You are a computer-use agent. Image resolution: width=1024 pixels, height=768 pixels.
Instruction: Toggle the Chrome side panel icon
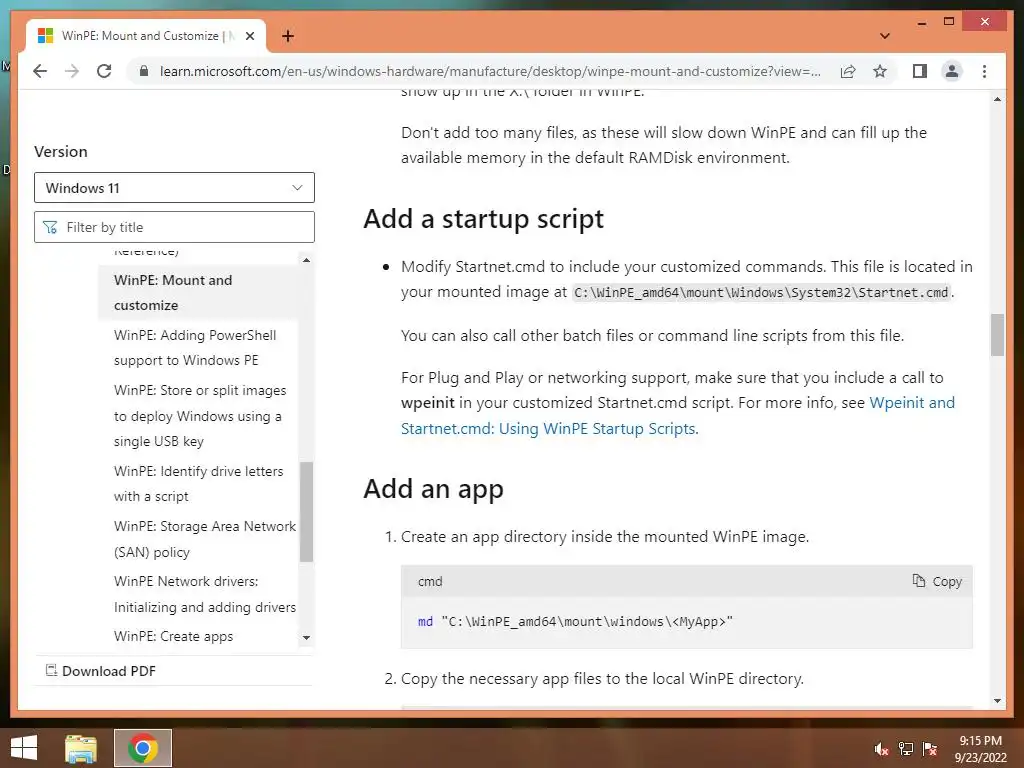coord(920,71)
